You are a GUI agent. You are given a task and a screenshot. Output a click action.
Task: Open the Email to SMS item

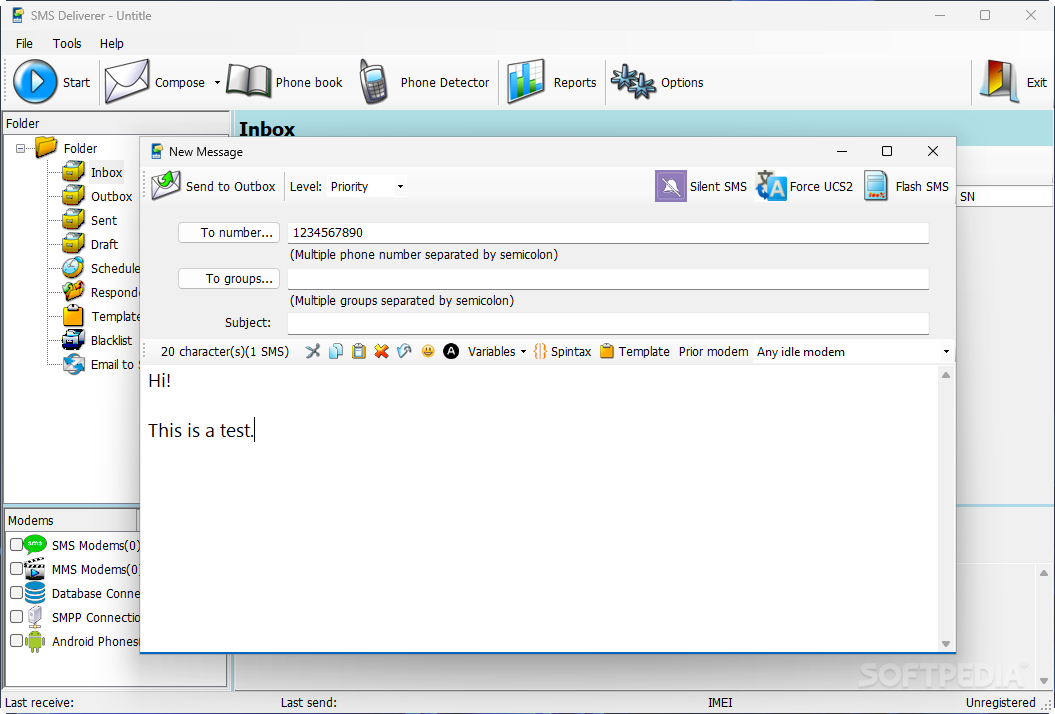115,365
